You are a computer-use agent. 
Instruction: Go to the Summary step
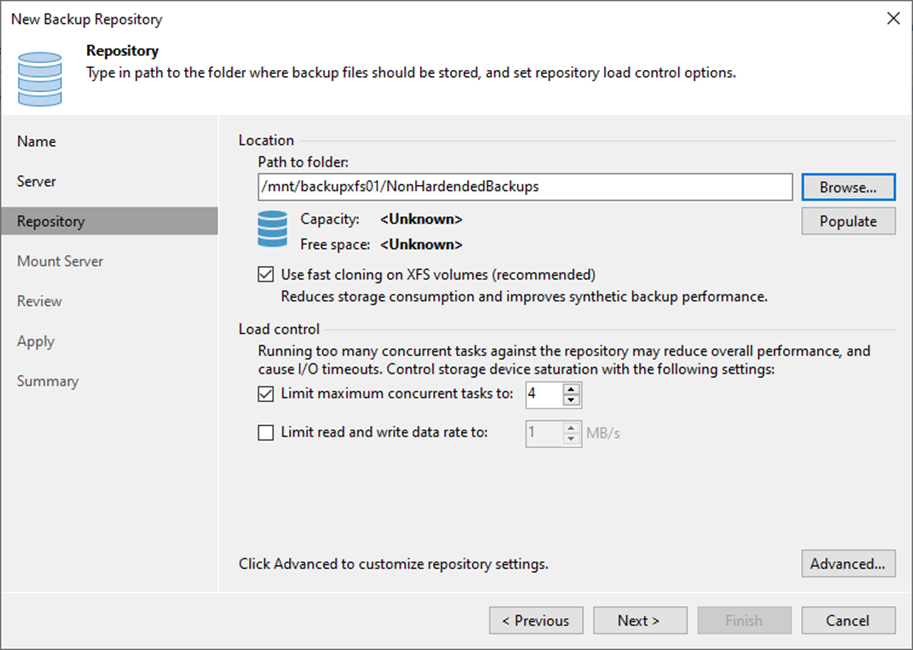tap(48, 381)
